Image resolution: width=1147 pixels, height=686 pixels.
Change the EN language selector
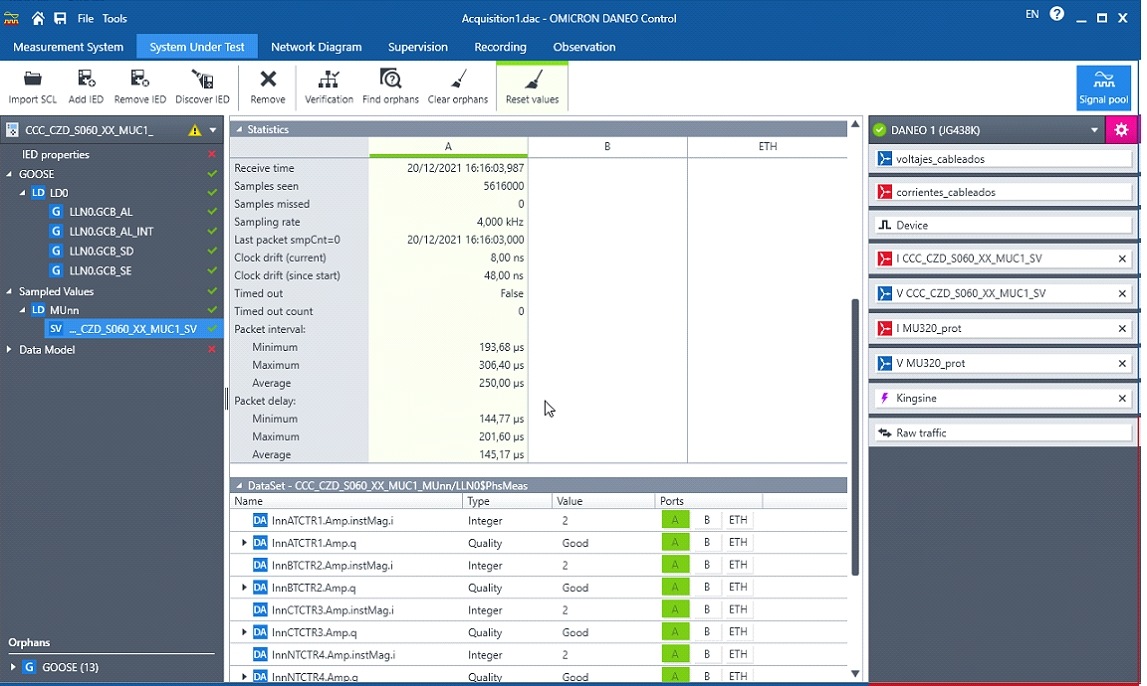[x=1032, y=14]
